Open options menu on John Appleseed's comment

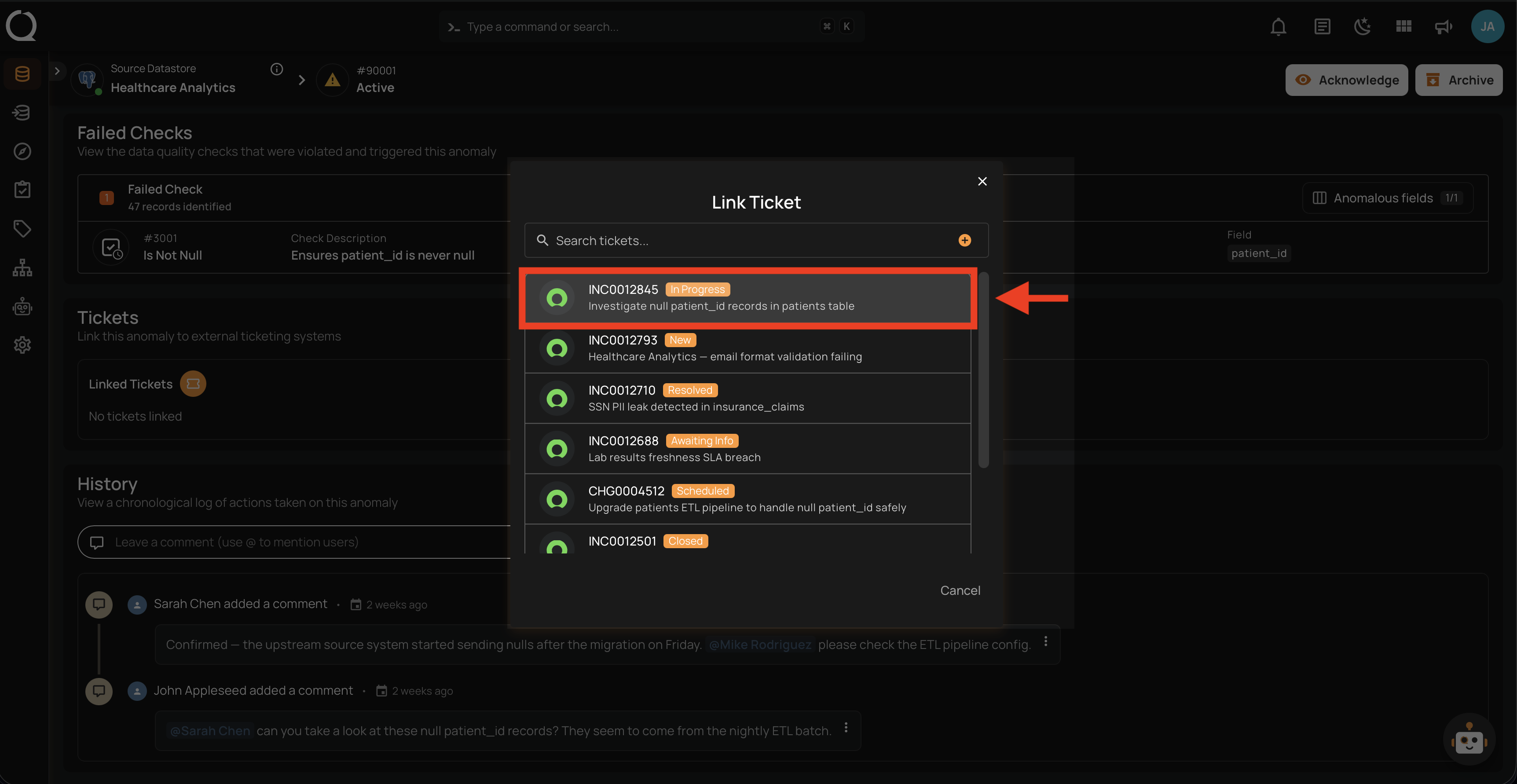[846, 728]
